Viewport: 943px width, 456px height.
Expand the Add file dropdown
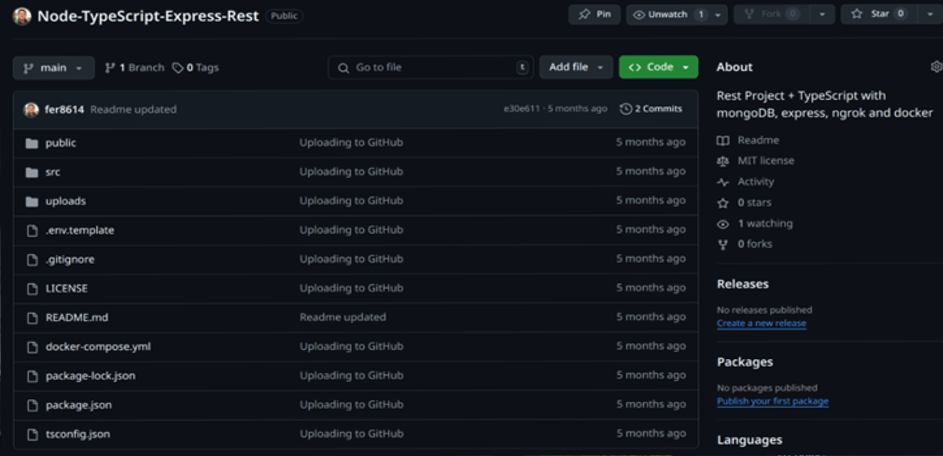576,67
